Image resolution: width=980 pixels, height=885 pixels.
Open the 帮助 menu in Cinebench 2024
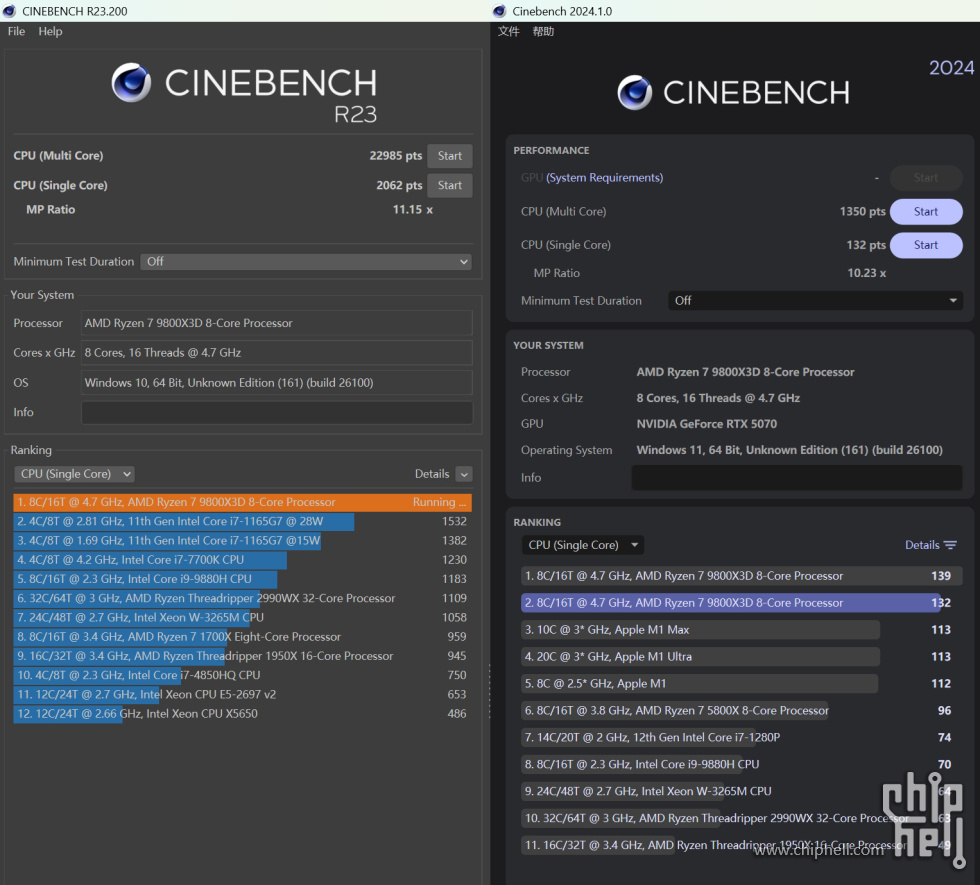pos(543,31)
